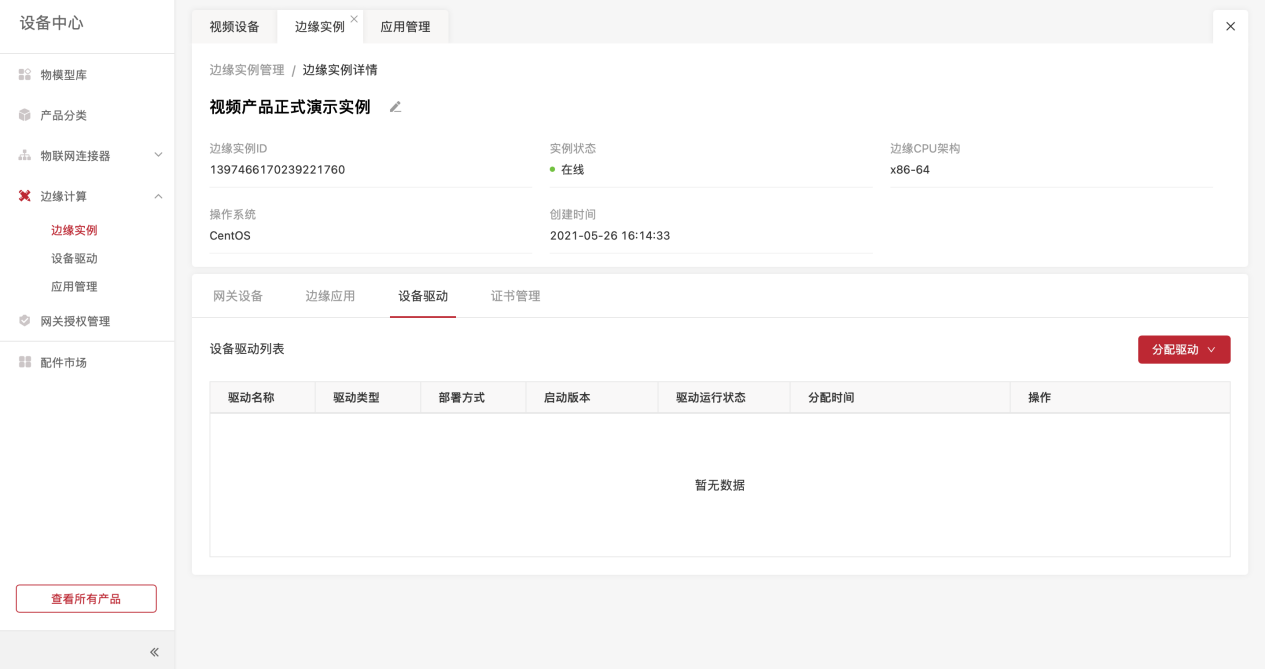1265x669 pixels.
Task: Click the 物联网连接器 network icon
Action: tap(25, 156)
